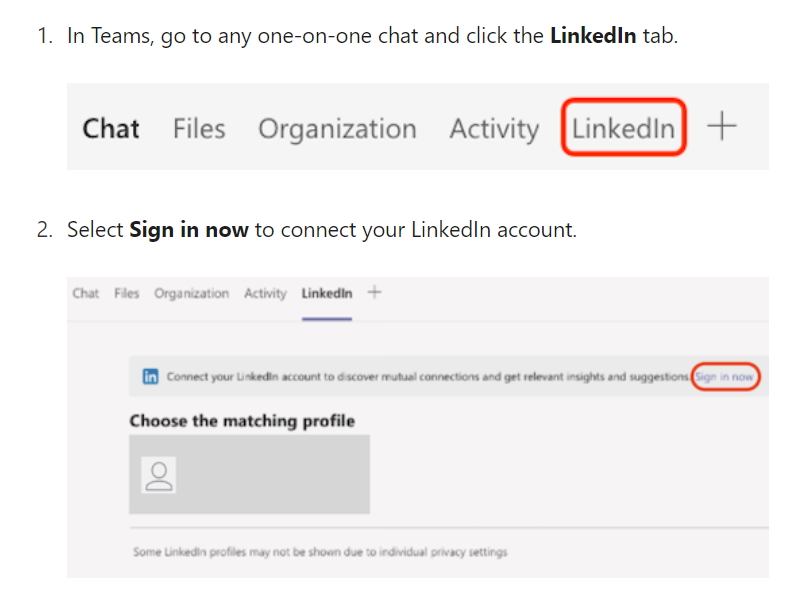Select the active LinkedIn tab in the lower screenshot
This screenshot has width=806, height=611.
click(327, 293)
